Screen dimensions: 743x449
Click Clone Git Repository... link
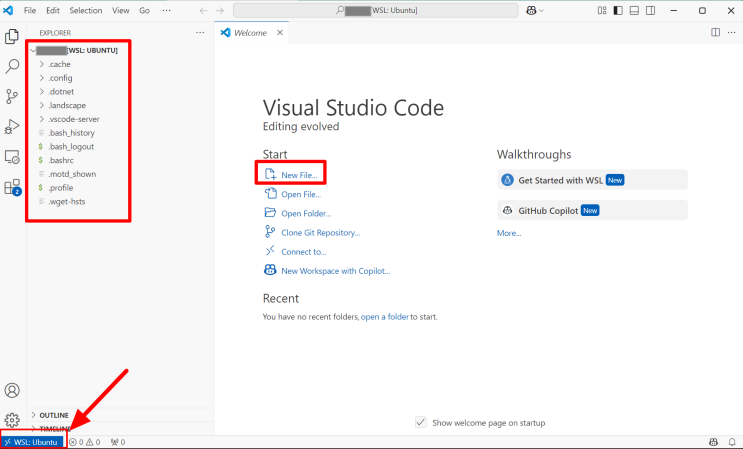[x=320, y=233]
